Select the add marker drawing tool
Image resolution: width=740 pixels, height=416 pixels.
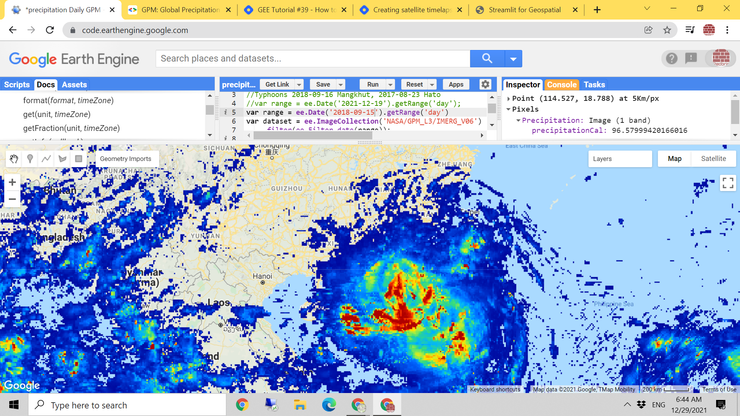pos(30,159)
